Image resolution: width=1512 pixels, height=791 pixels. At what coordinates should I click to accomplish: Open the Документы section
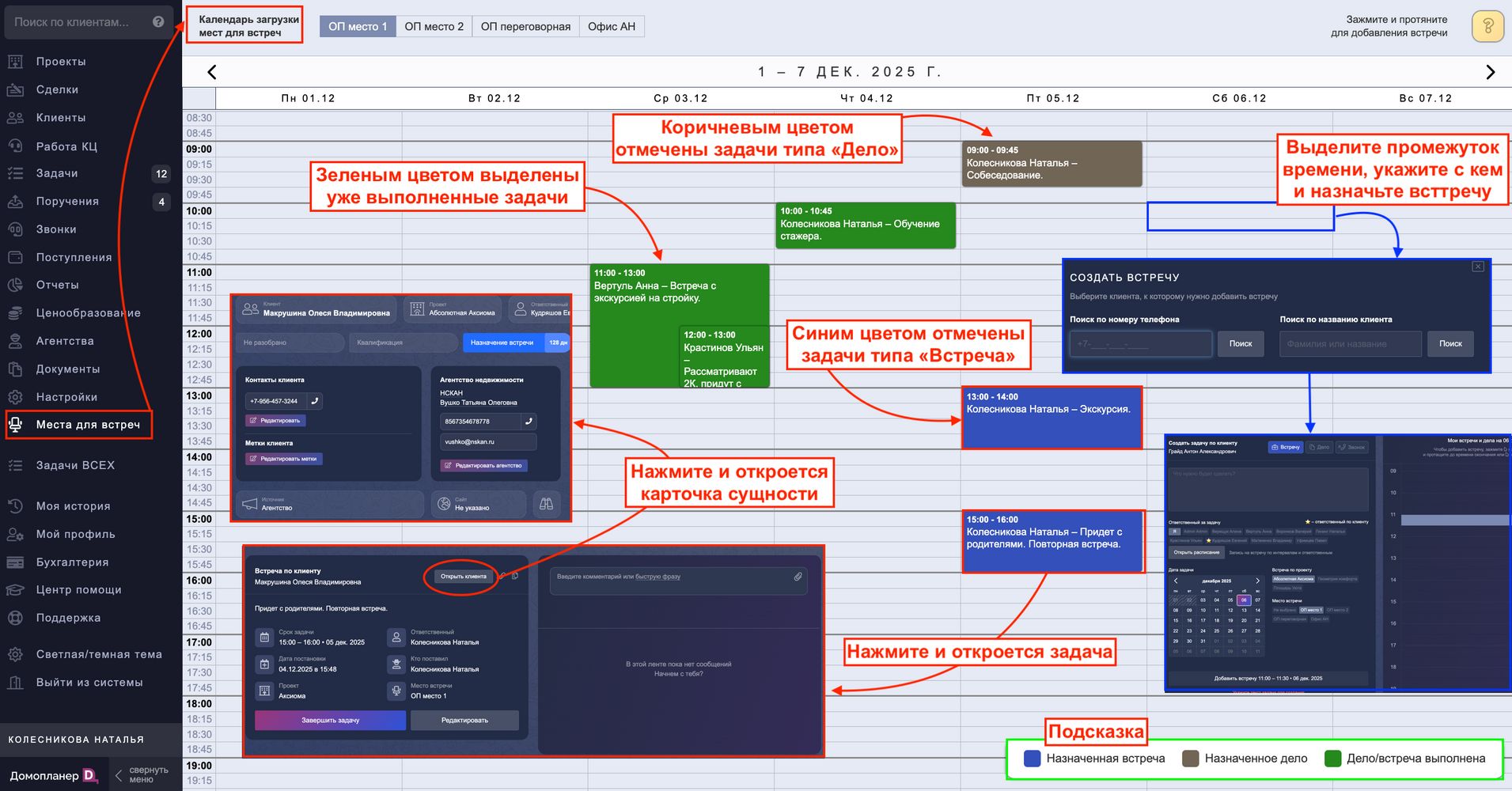[x=68, y=369]
